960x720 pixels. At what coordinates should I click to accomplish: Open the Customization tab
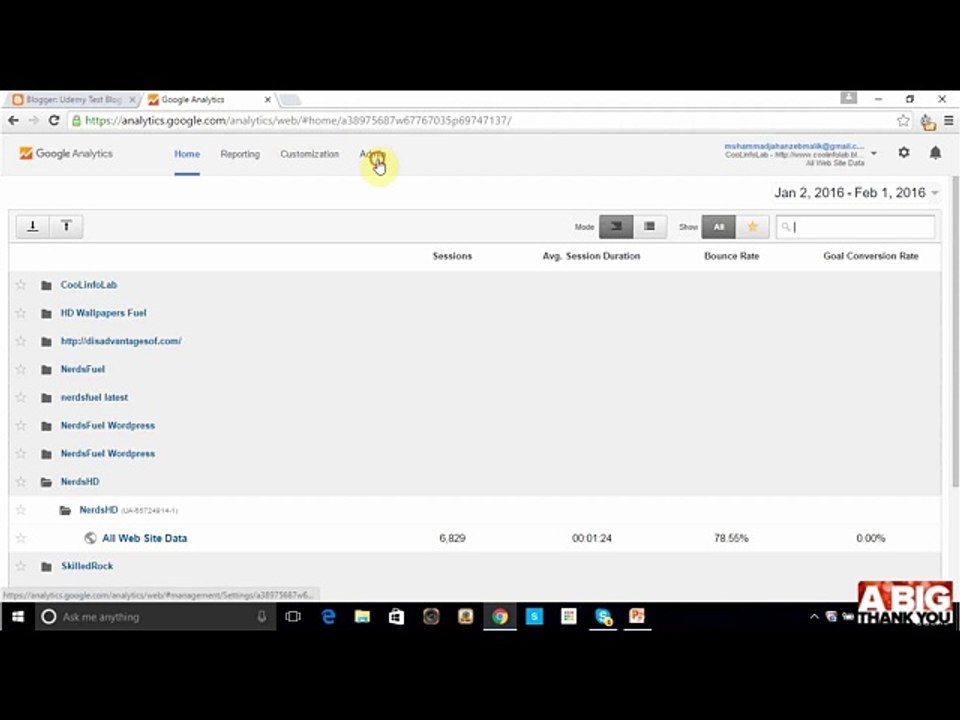(x=309, y=154)
